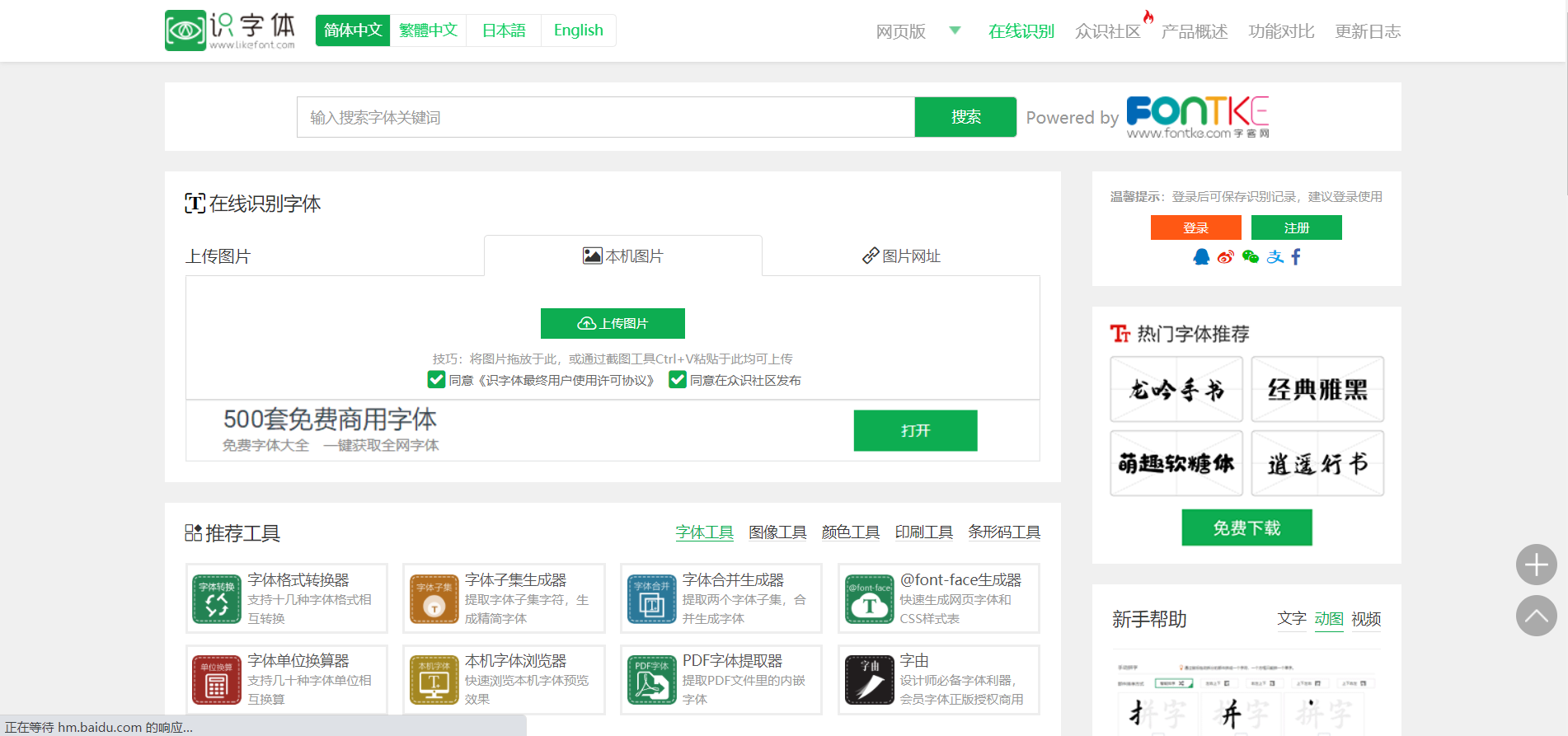This screenshot has height=736, width=1568.
Task: Click the fire icon beside 众识社区
Action: tap(1148, 16)
